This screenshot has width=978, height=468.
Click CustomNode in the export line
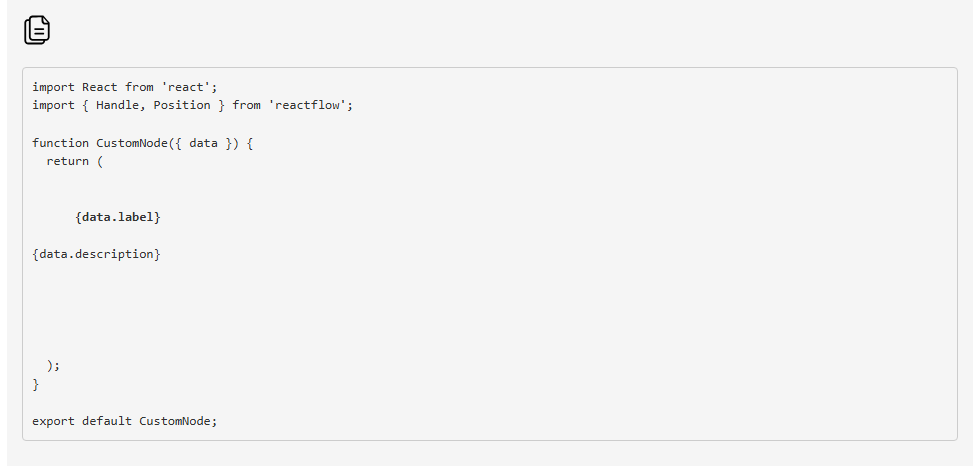(x=175, y=421)
